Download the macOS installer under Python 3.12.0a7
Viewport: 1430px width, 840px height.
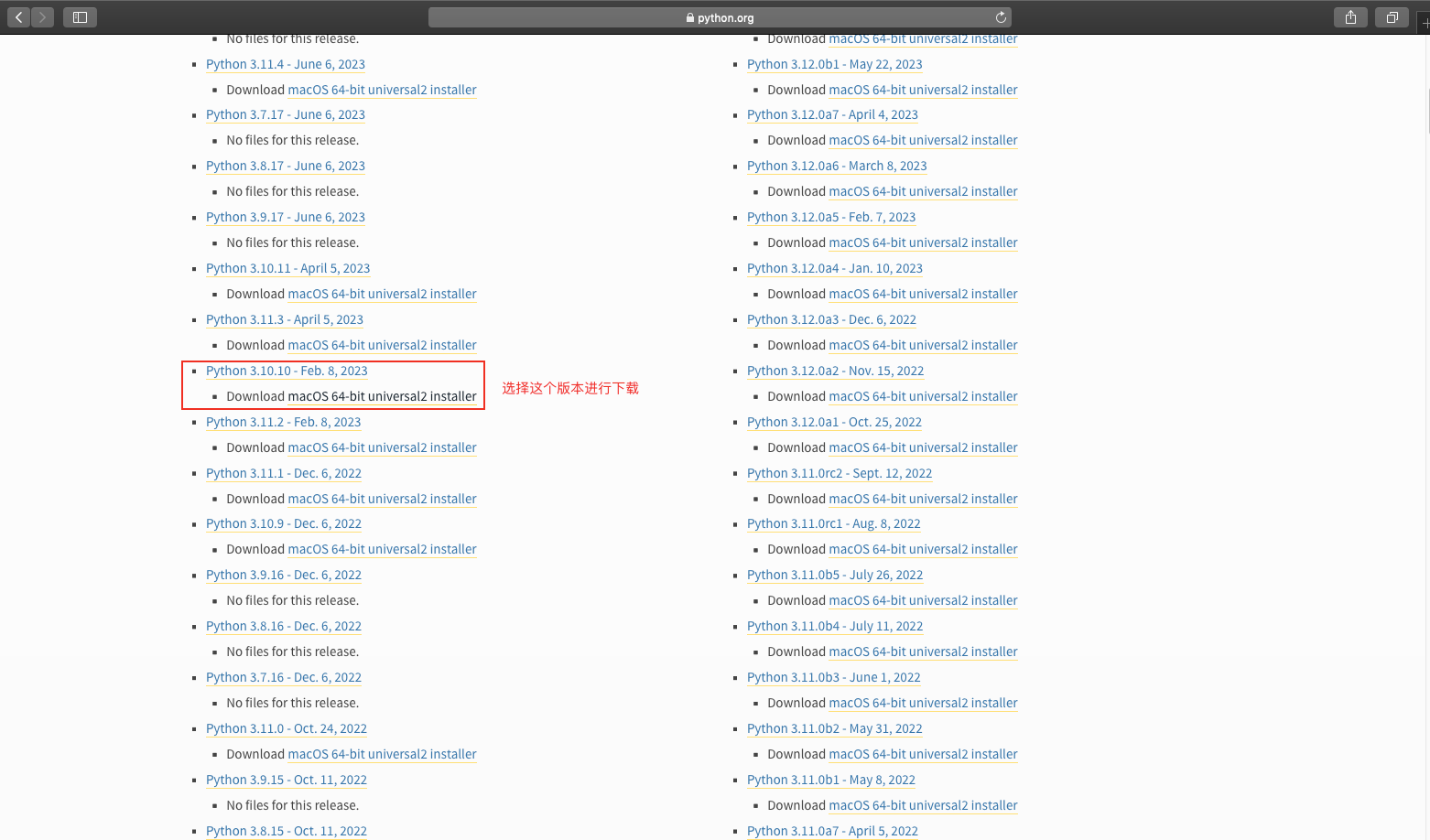click(923, 140)
